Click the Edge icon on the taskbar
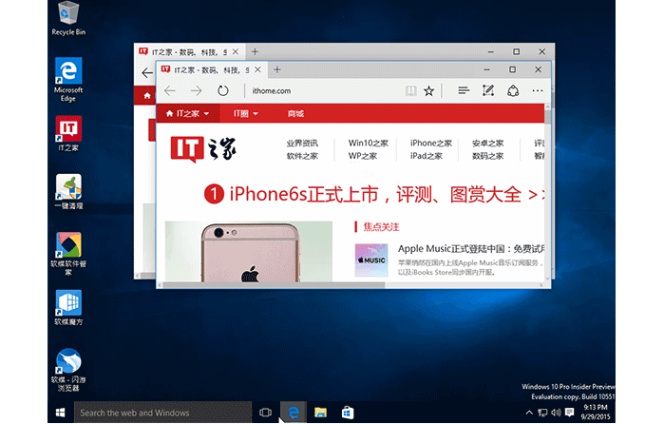 click(x=293, y=412)
